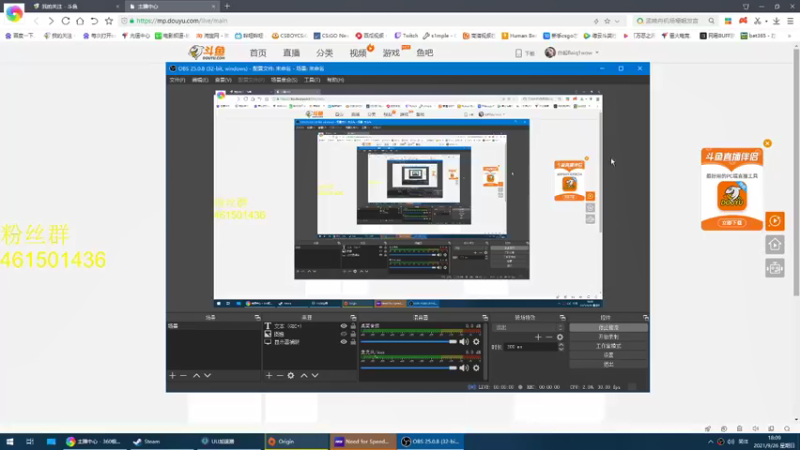800x450 pixels.
Task: Close the Douyu companion ad popup
Action: click(767, 143)
